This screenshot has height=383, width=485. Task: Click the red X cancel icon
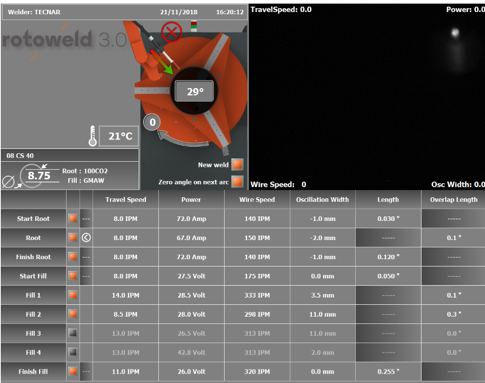(x=172, y=32)
